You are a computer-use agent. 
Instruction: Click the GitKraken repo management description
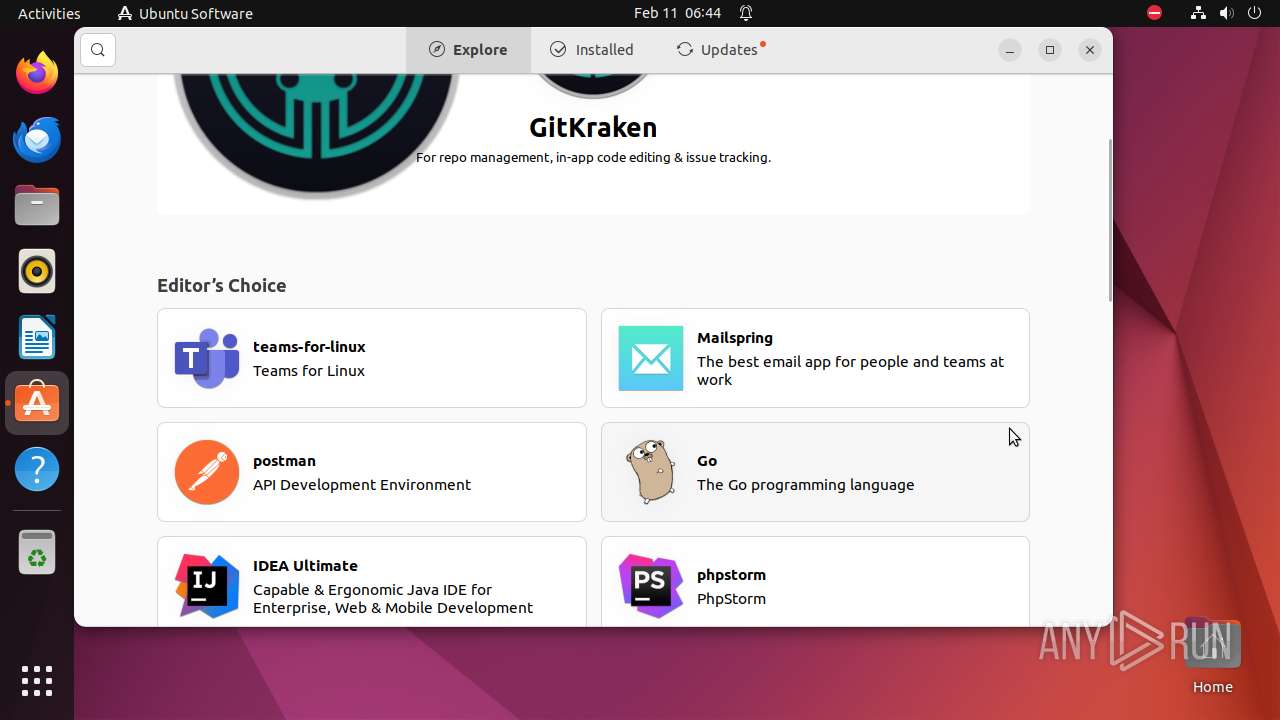click(593, 157)
